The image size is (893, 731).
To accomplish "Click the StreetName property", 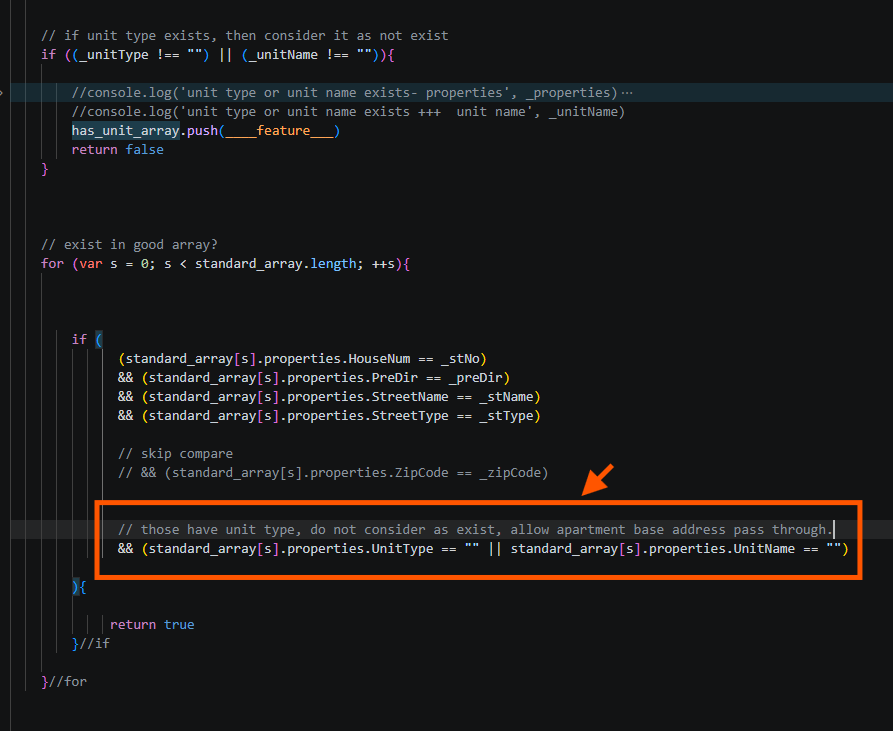I will click(x=410, y=397).
